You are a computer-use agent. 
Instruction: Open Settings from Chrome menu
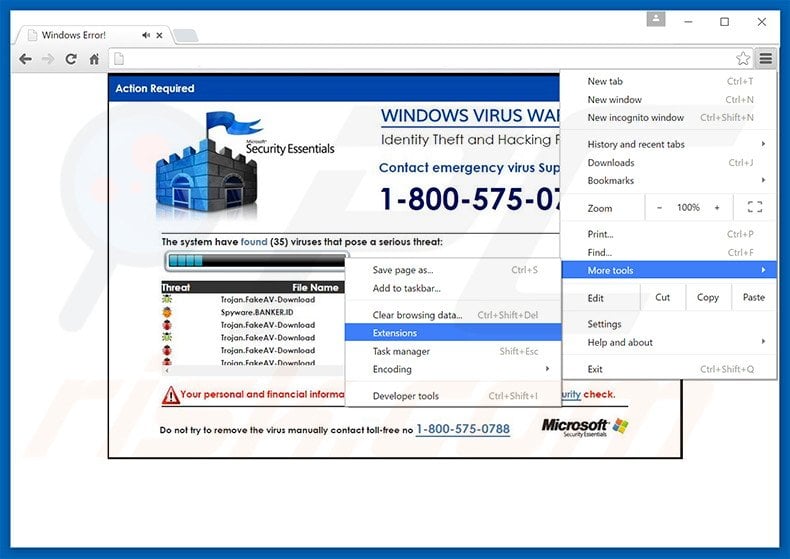click(x=669, y=324)
